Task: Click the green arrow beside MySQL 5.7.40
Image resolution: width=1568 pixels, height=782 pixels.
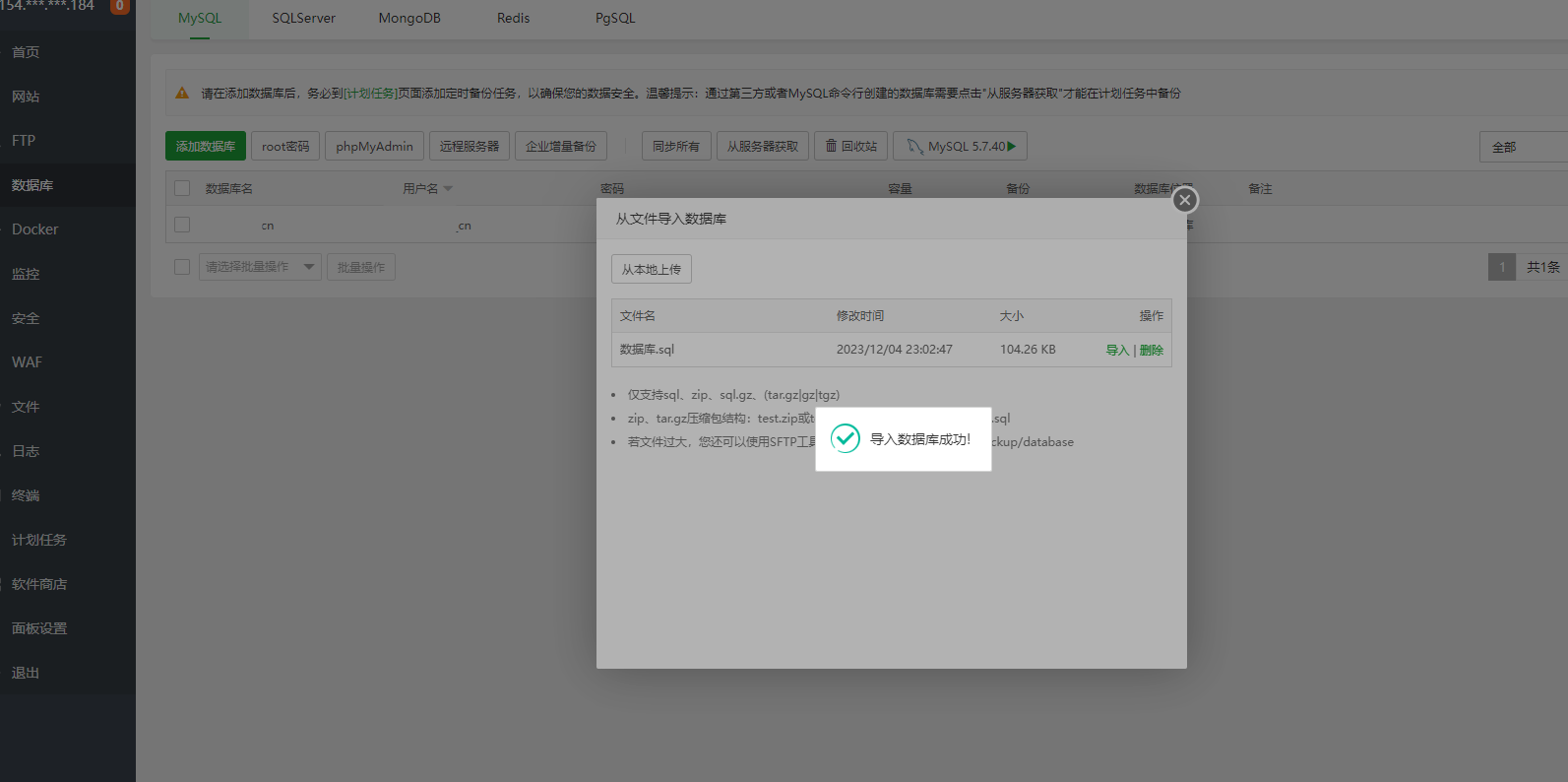Action: (x=1012, y=146)
